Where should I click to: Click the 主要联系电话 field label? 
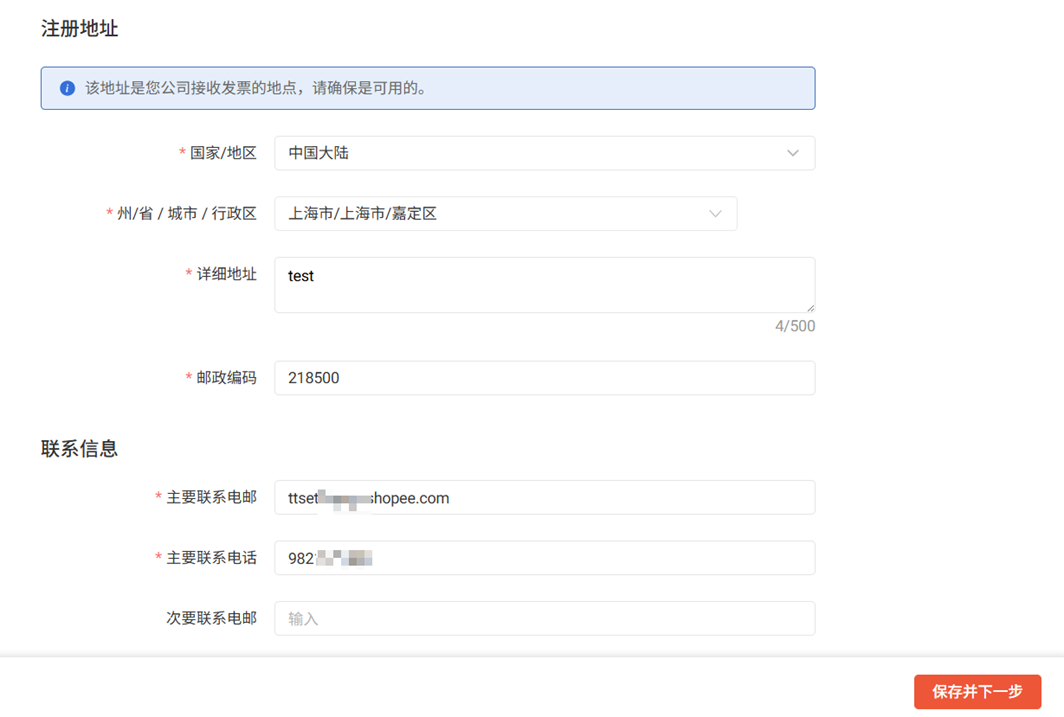point(211,558)
